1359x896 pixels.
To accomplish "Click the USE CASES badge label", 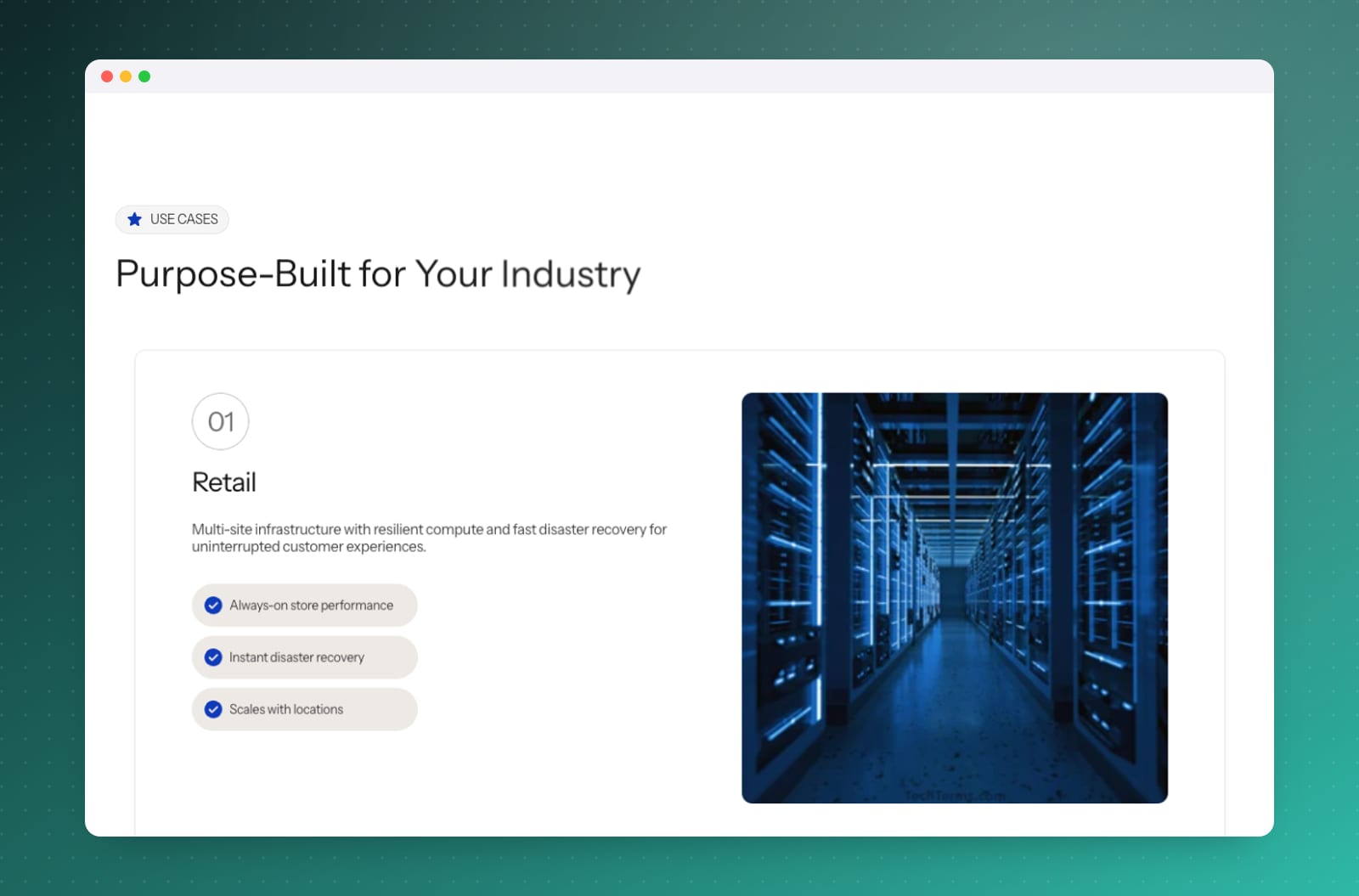I will [x=184, y=219].
